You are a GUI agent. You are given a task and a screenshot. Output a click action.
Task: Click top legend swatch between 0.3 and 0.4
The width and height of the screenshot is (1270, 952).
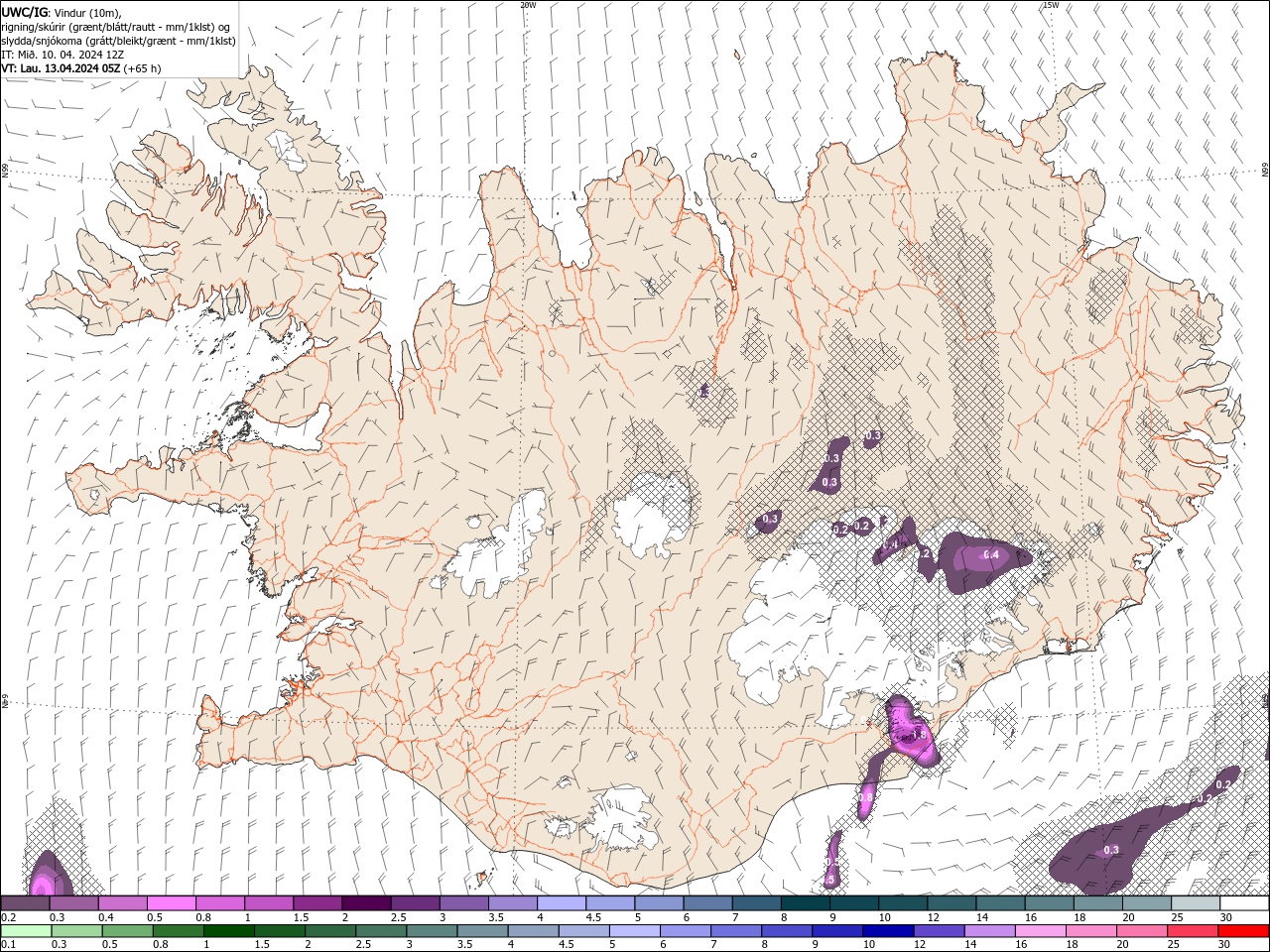[73, 902]
